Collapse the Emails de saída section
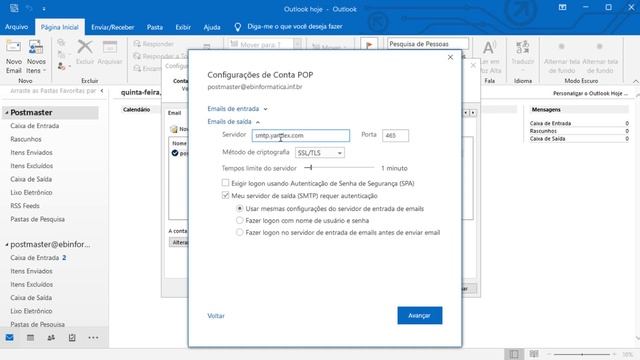Screen dimensions: 640x360 tap(233, 122)
